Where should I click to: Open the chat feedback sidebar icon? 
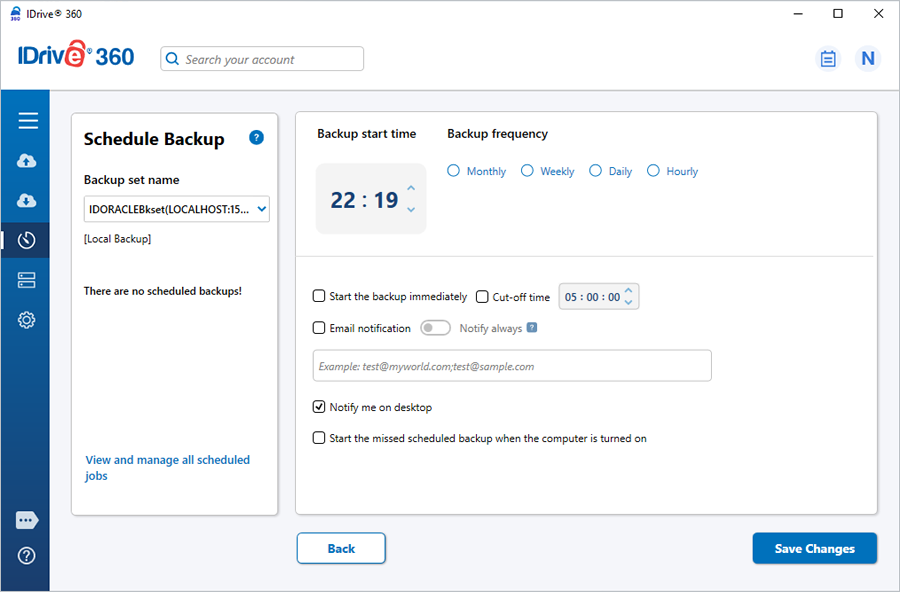point(27,520)
